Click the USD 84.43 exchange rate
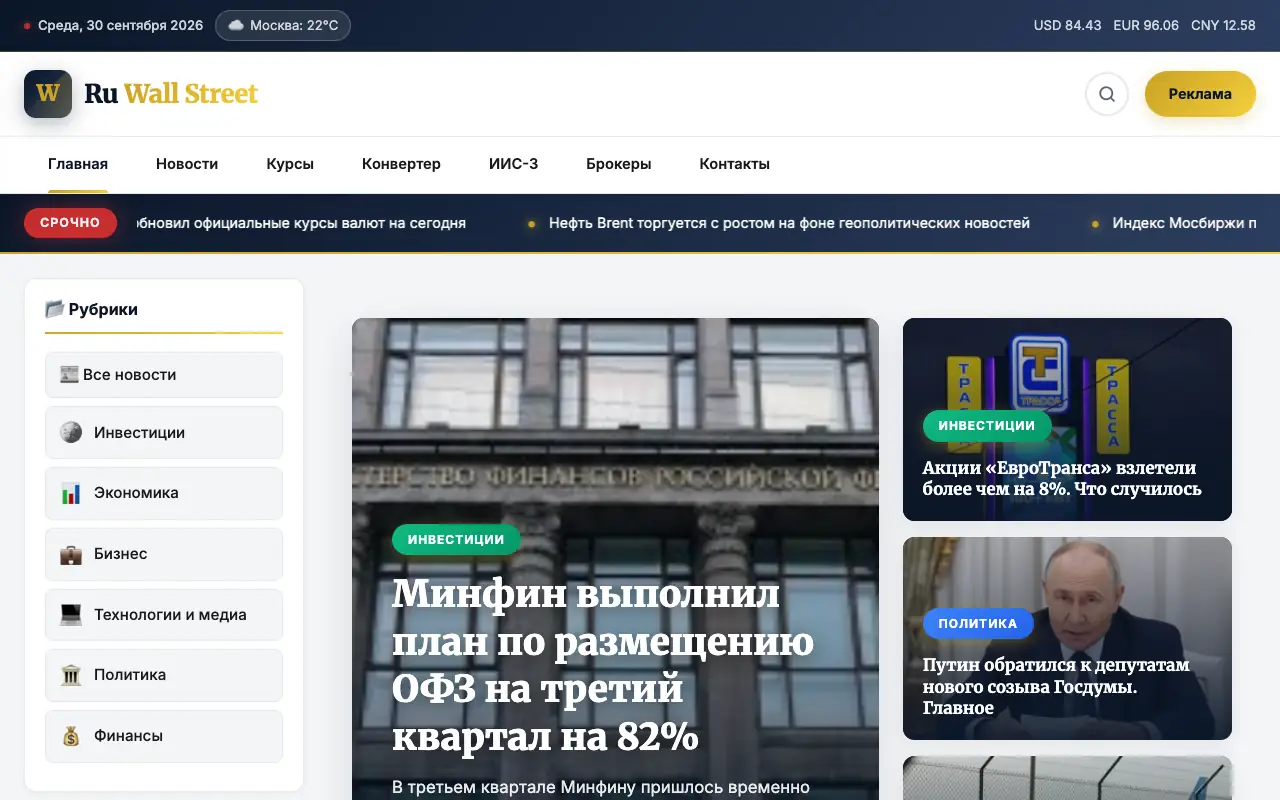The width and height of the screenshot is (1280, 800). [x=1067, y=25]
